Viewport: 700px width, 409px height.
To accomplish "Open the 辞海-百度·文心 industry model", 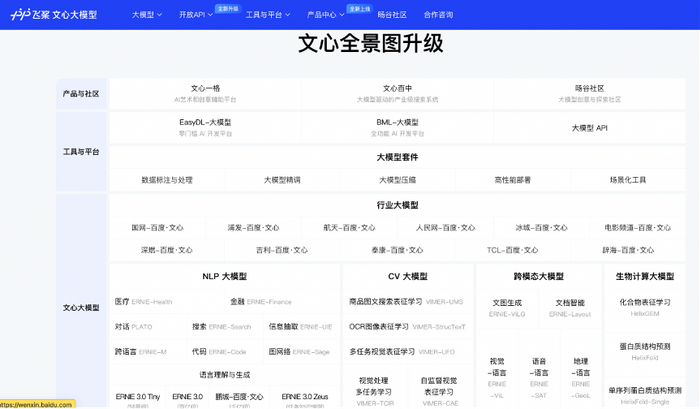I will (628, 250).
